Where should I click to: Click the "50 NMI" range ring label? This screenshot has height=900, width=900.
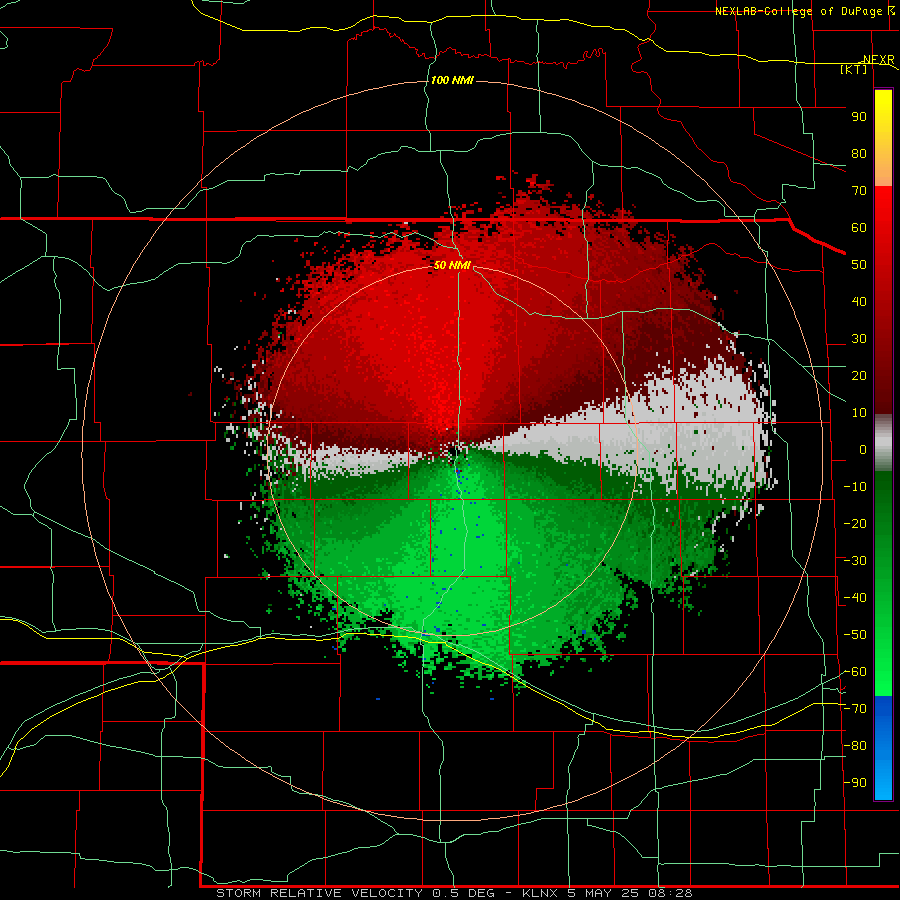[x=452, y=265]
